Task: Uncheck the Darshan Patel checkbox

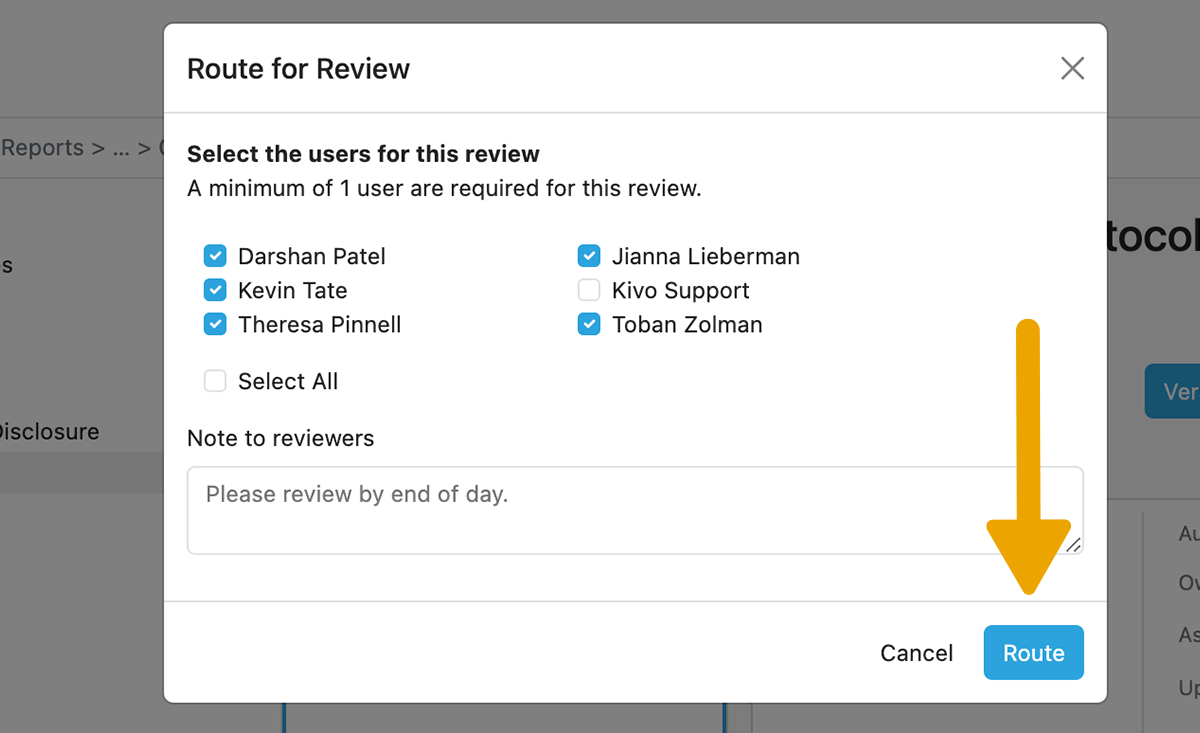Action: pyautogui.click(x=215, y=256)
